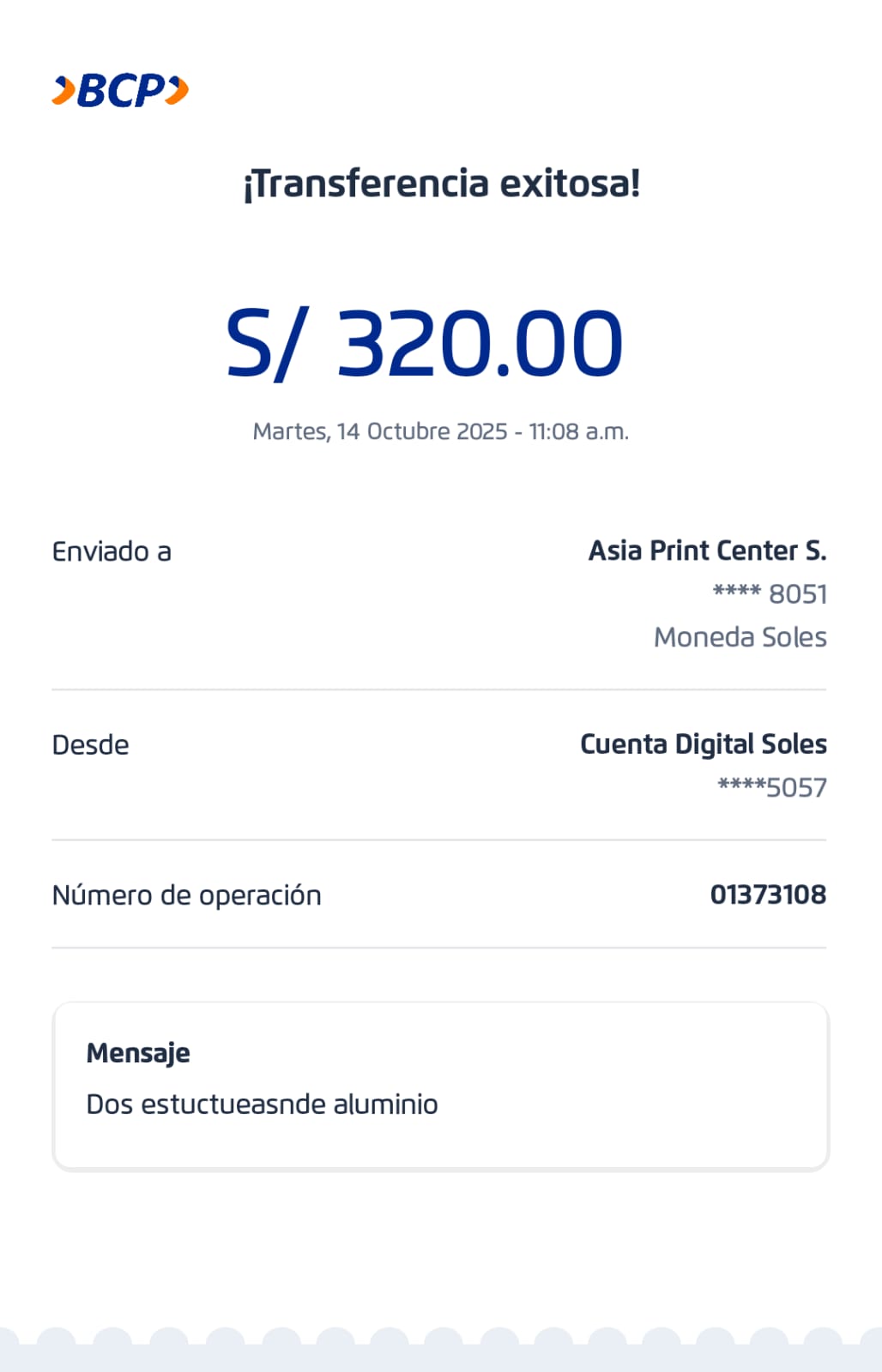
Task: Click the "Moneda Soles" currency text
Action: pos(740,637)
